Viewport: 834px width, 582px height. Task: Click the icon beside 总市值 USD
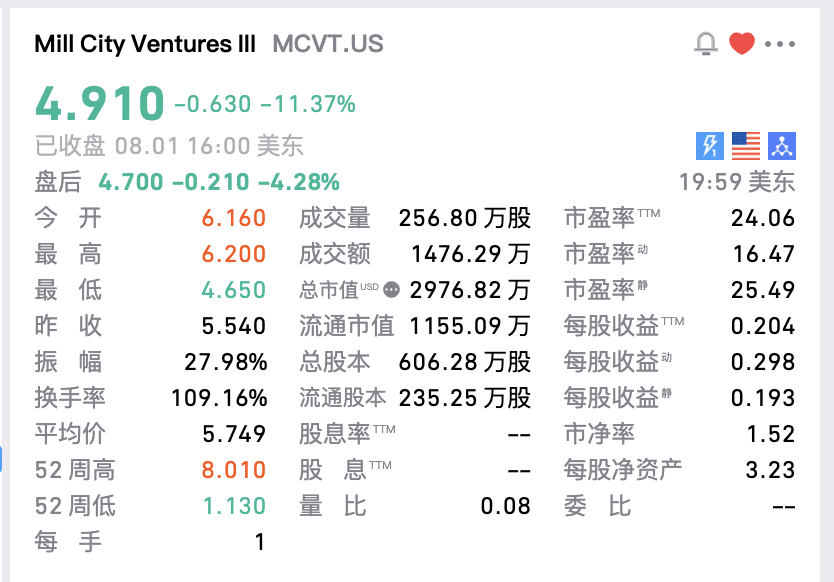(391, 290)
